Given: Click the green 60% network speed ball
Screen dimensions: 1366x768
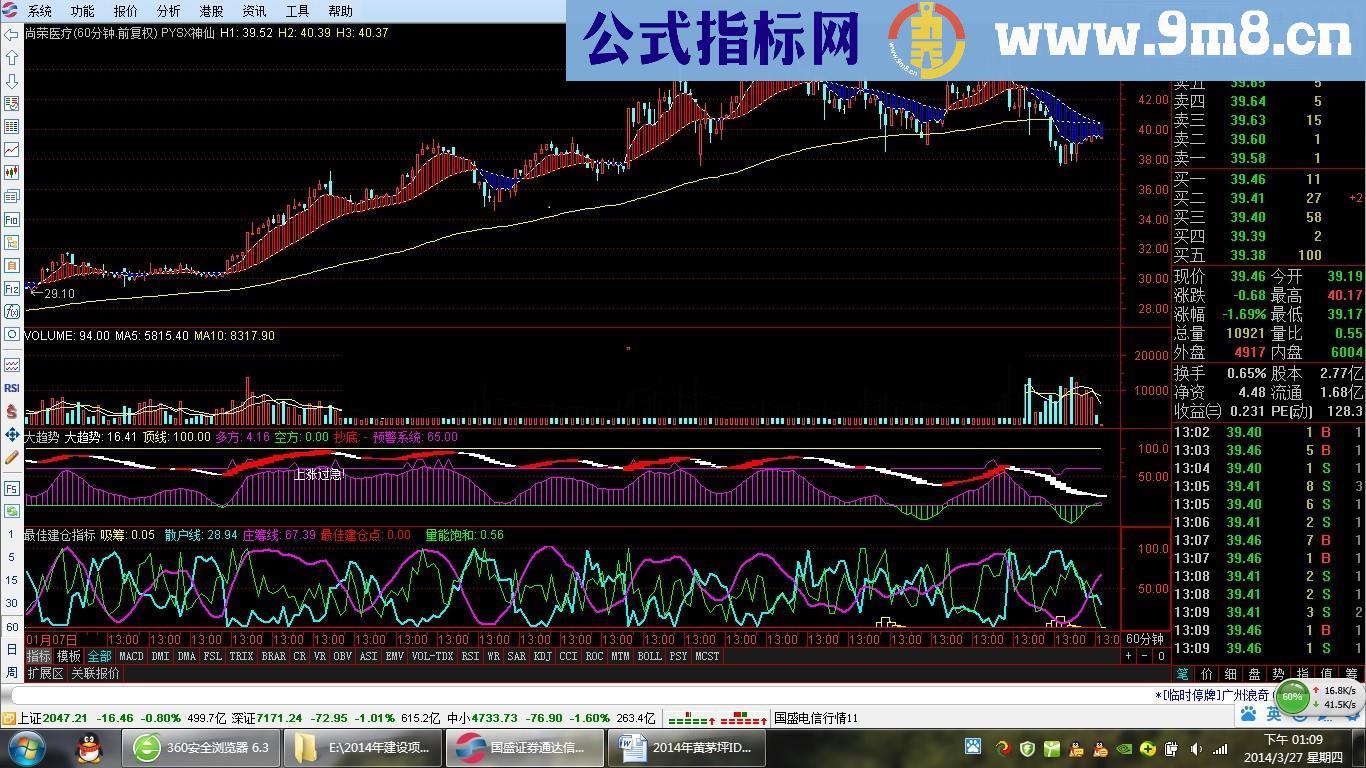Looking at the screenshot, I should [1290, 697].
